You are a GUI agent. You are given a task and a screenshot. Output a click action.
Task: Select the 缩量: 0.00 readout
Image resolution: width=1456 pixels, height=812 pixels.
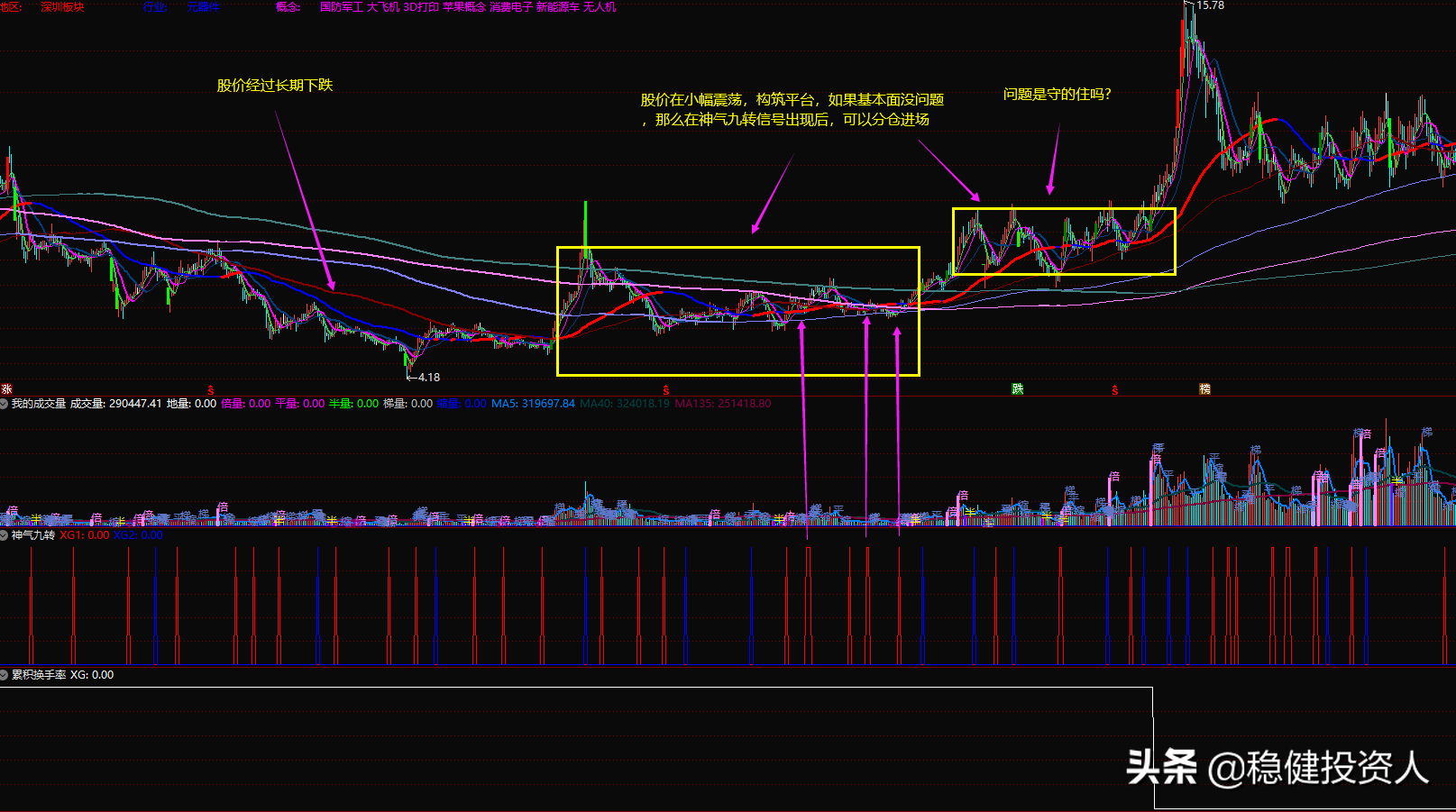pos(462,404)
